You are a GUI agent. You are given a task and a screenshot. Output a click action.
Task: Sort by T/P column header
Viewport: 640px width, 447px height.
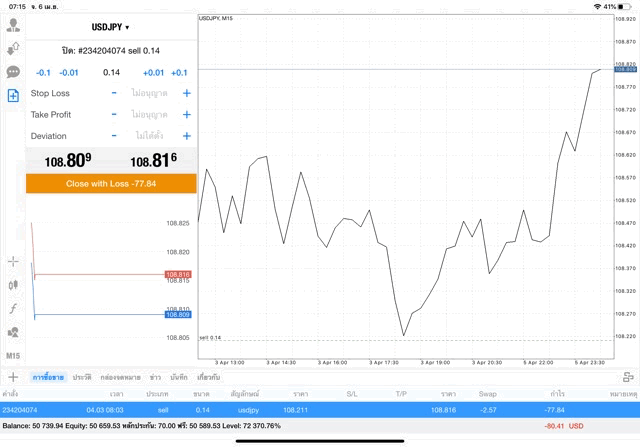401,394
